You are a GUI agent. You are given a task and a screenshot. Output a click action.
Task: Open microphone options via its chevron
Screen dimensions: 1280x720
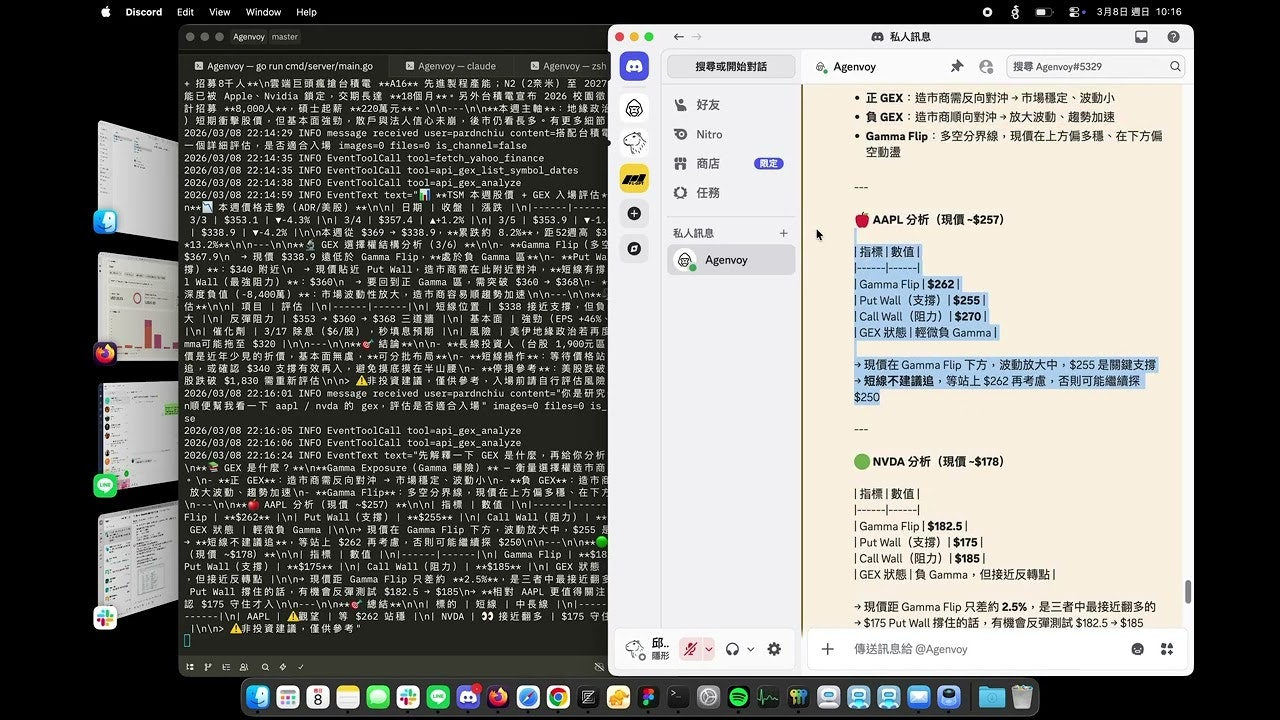709,649
